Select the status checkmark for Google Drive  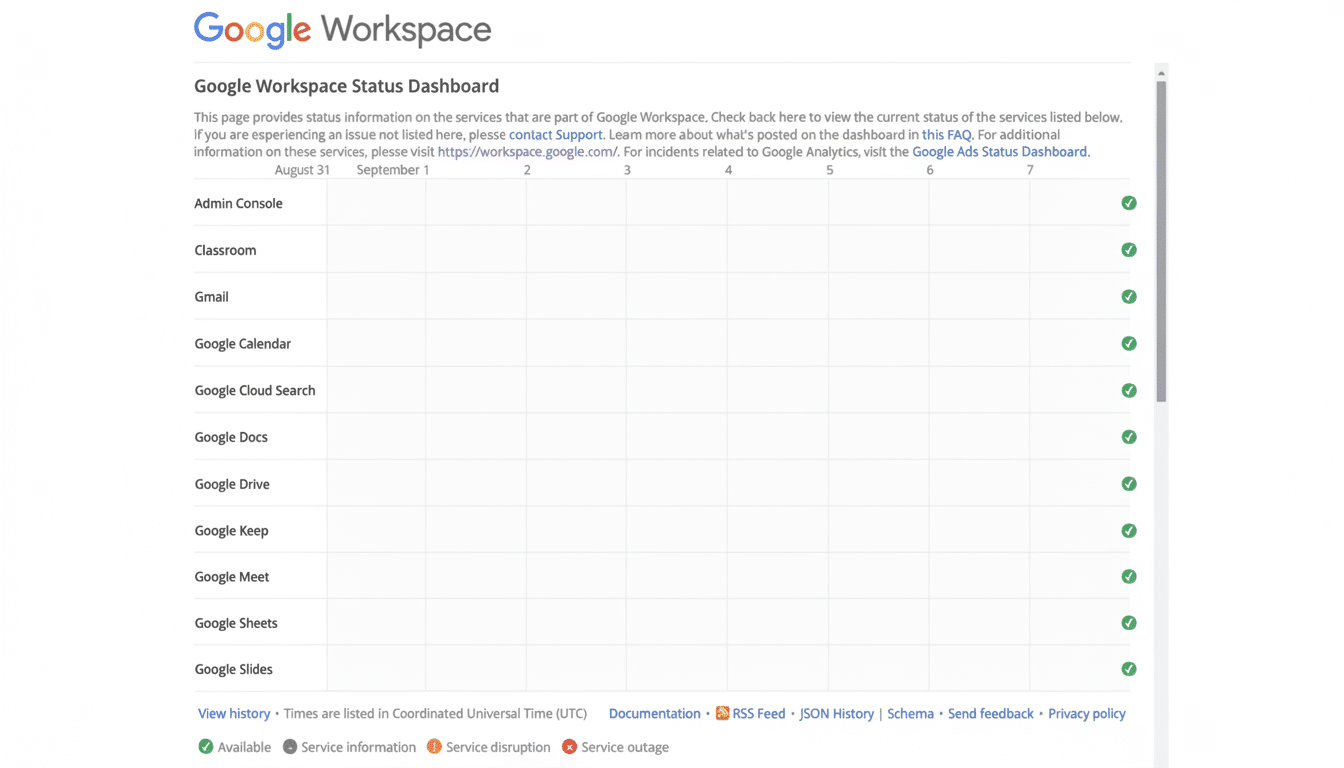1129,483
